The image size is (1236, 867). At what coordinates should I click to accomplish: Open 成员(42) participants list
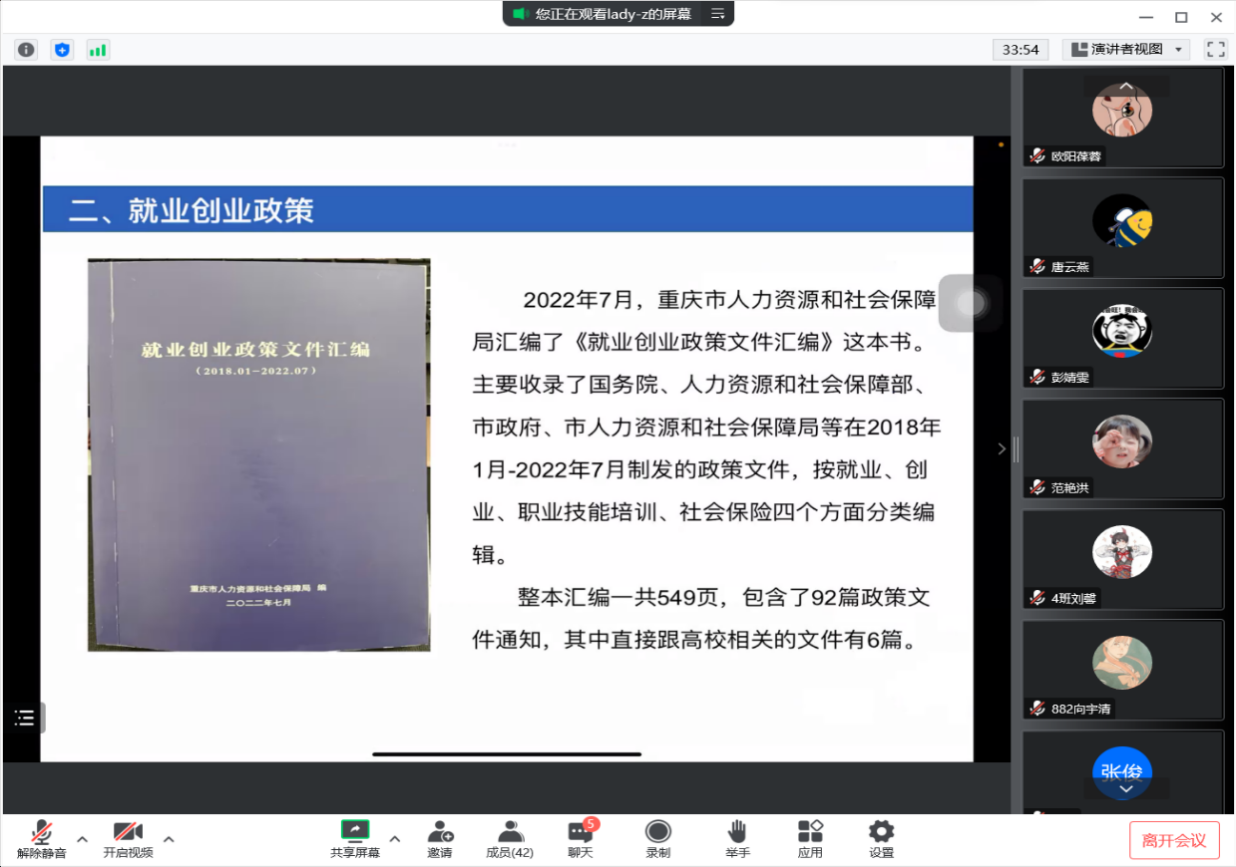(510, 838)
